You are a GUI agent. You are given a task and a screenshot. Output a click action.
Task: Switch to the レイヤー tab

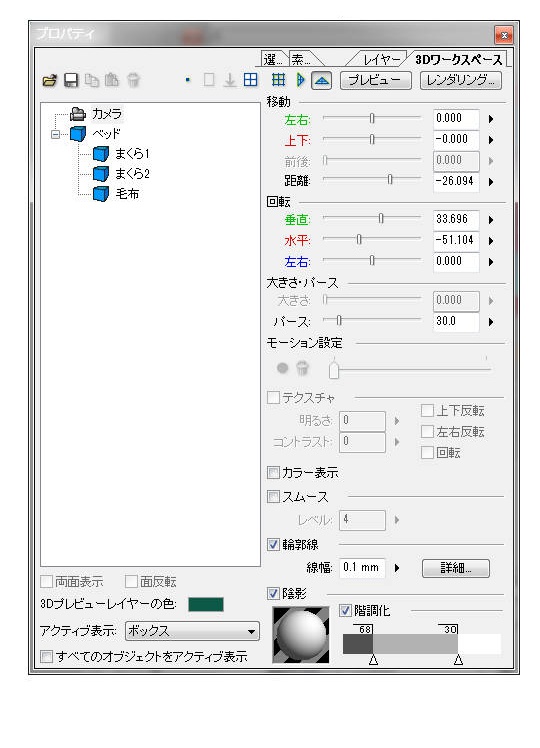pos(382,60)
